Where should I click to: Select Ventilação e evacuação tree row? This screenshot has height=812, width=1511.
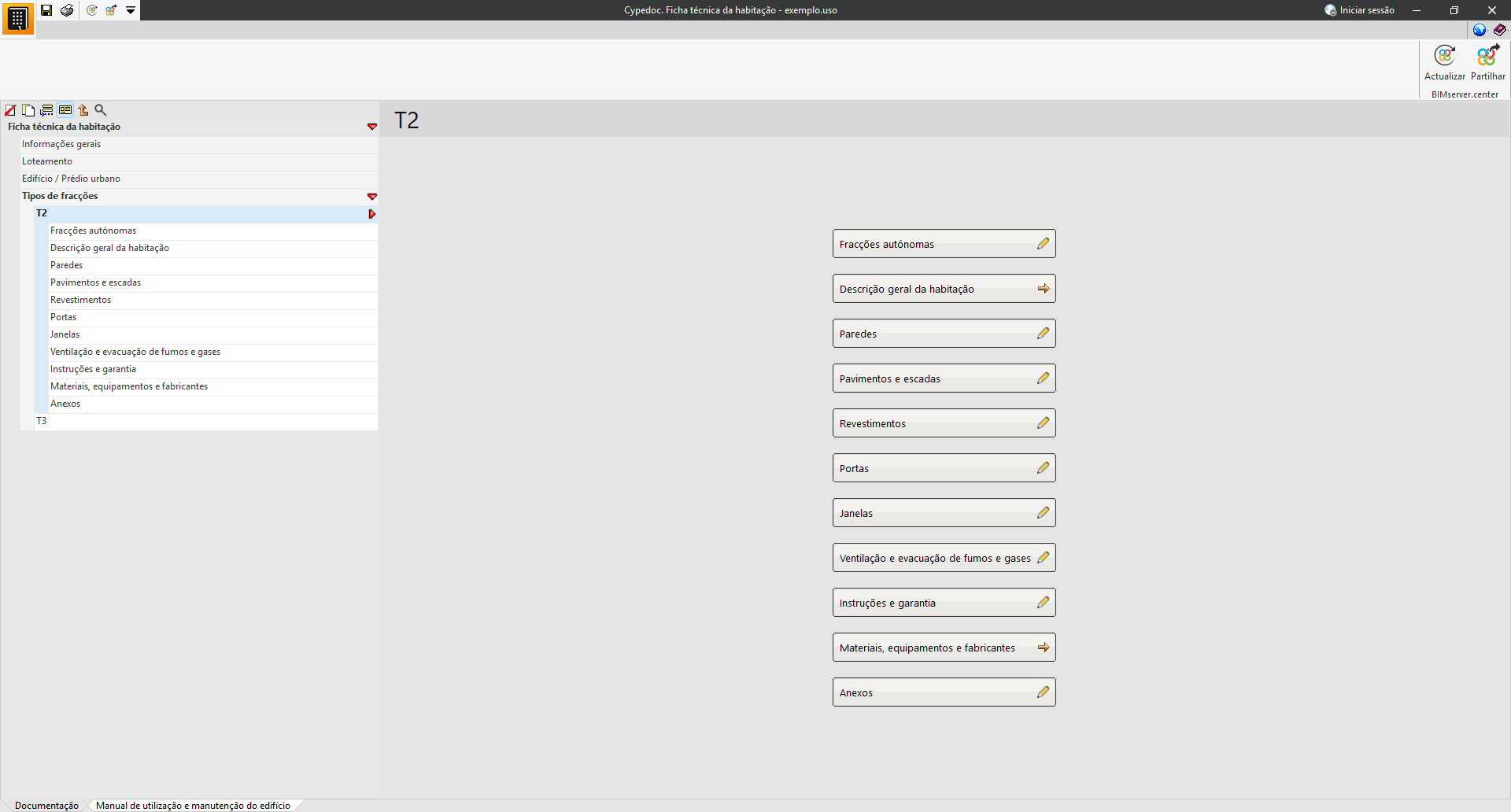click(x=213, y=352)
